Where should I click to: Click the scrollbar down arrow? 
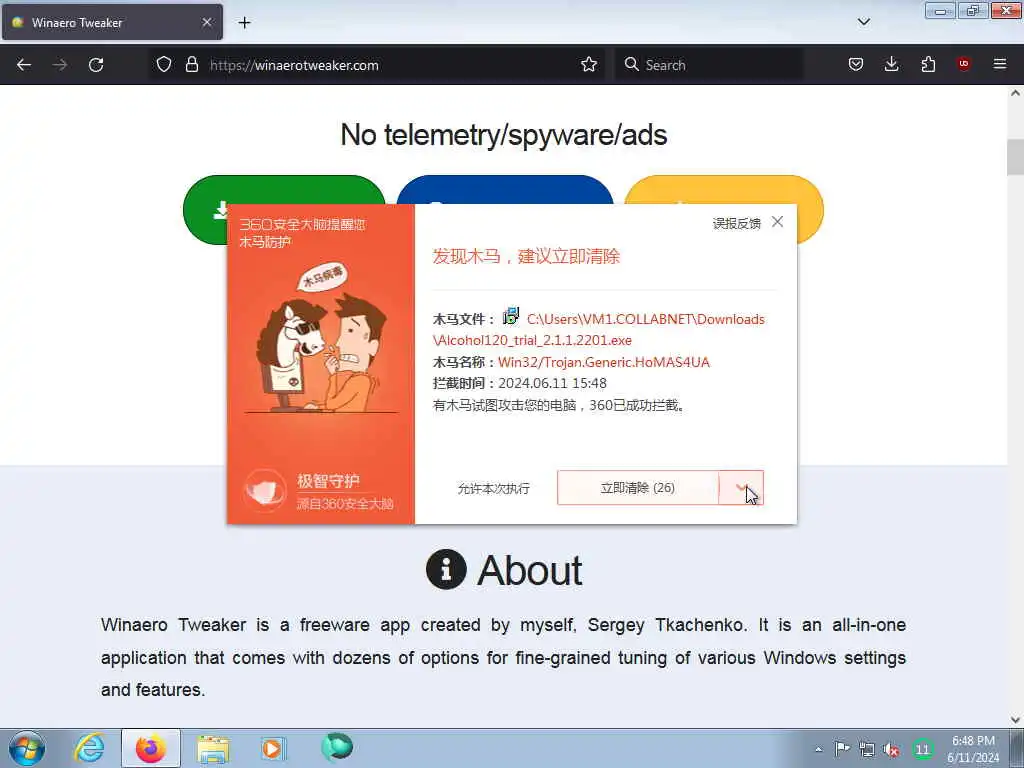click(1015, 720)
